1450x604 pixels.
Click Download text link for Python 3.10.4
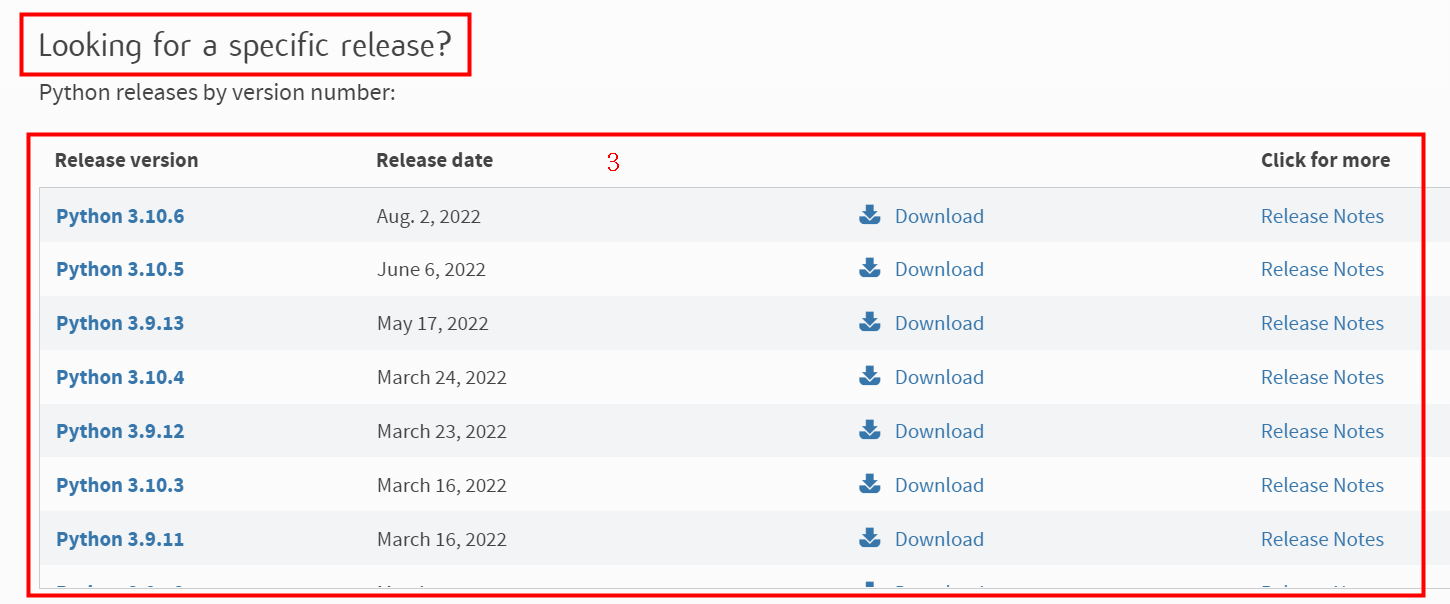[x=939, y=377]
